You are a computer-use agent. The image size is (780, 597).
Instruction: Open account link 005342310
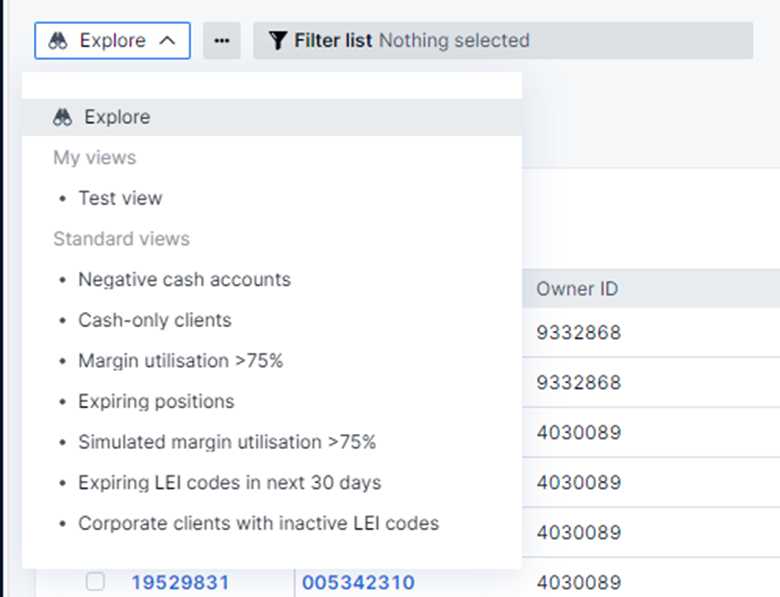(358, 582)
